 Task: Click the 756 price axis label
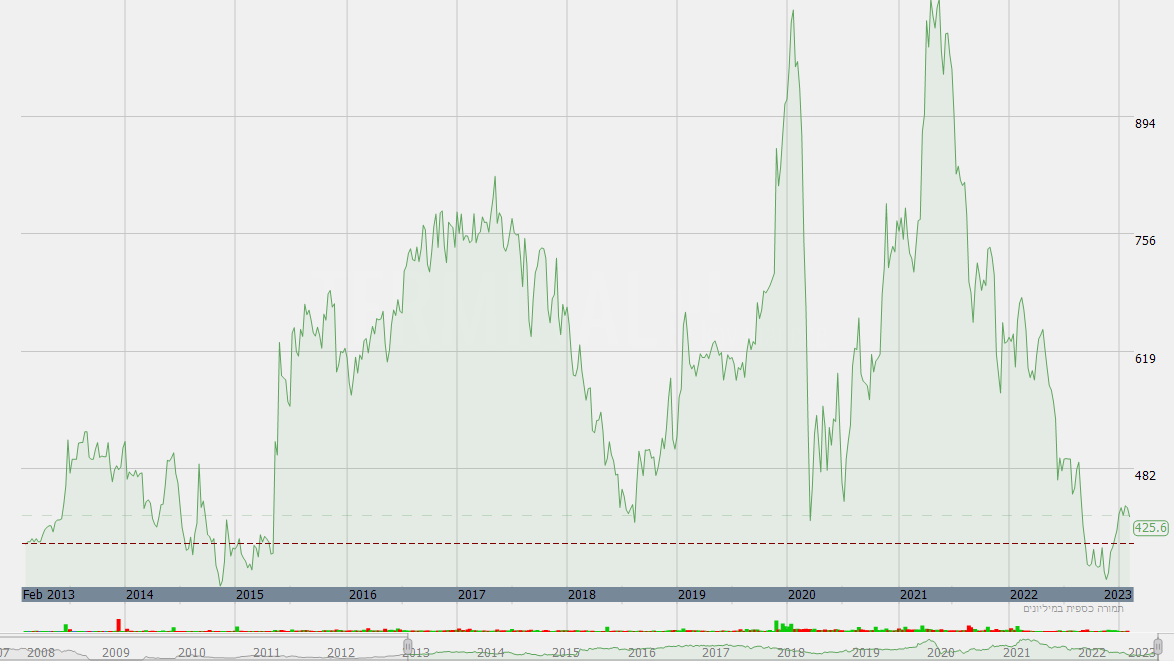1145,240
